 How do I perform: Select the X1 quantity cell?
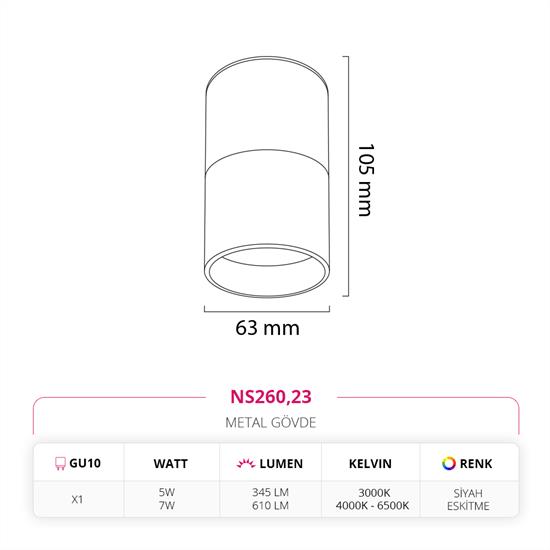[77, 499]
